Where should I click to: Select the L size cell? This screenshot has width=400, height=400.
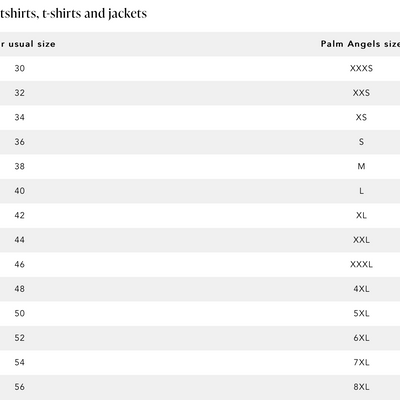tap(361, 191)
